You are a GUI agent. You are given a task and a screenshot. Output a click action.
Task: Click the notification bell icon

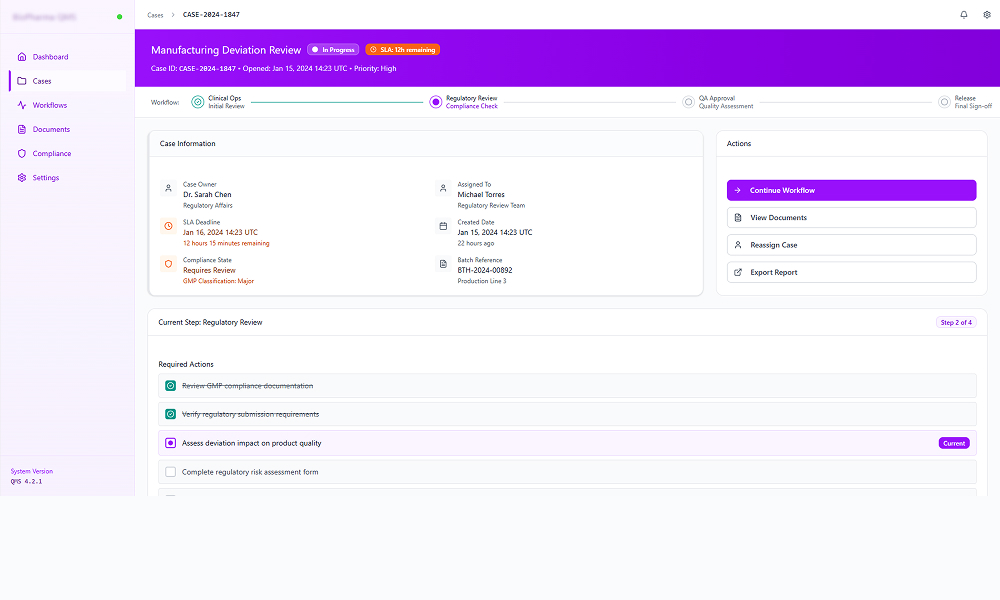click(x=964, y=15)
